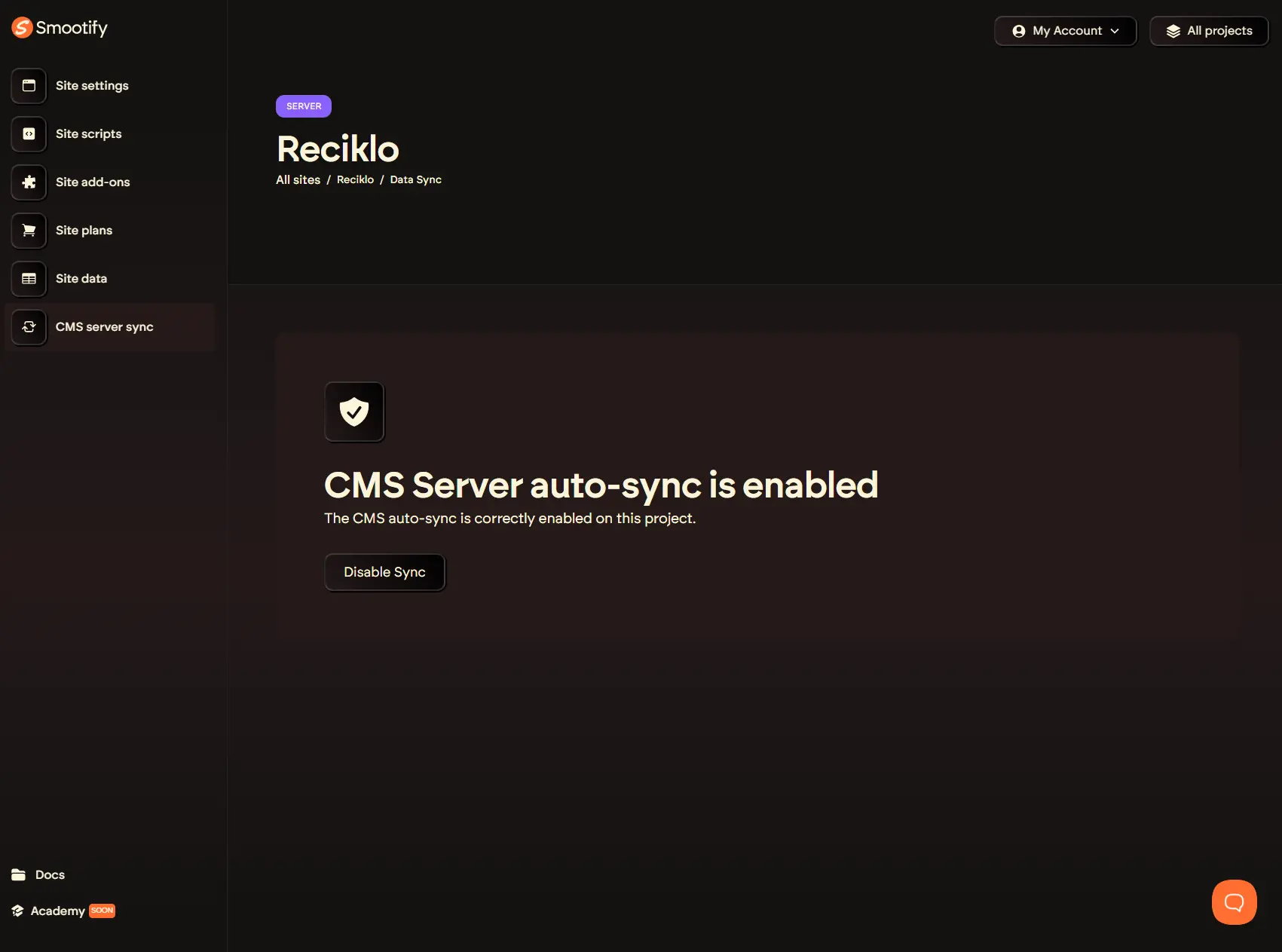Open the Data Sync breadcrumb item
Screen dimensions: 1282x952
tap(415, 179)
